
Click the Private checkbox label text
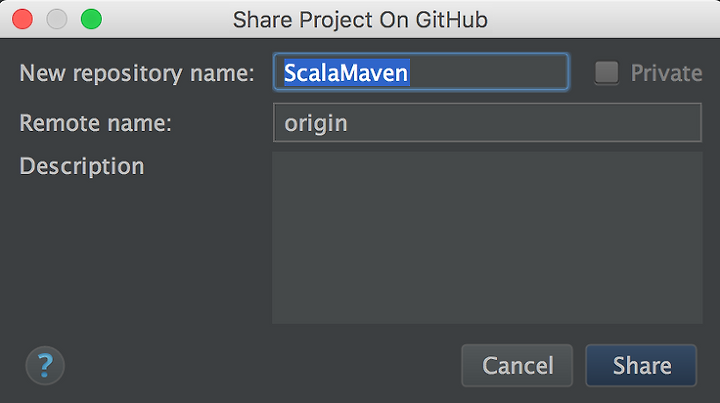666,73
